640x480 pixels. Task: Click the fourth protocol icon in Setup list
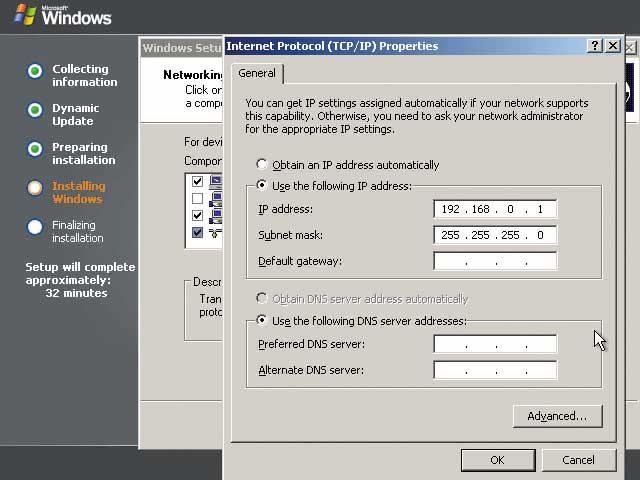[216, 233]
